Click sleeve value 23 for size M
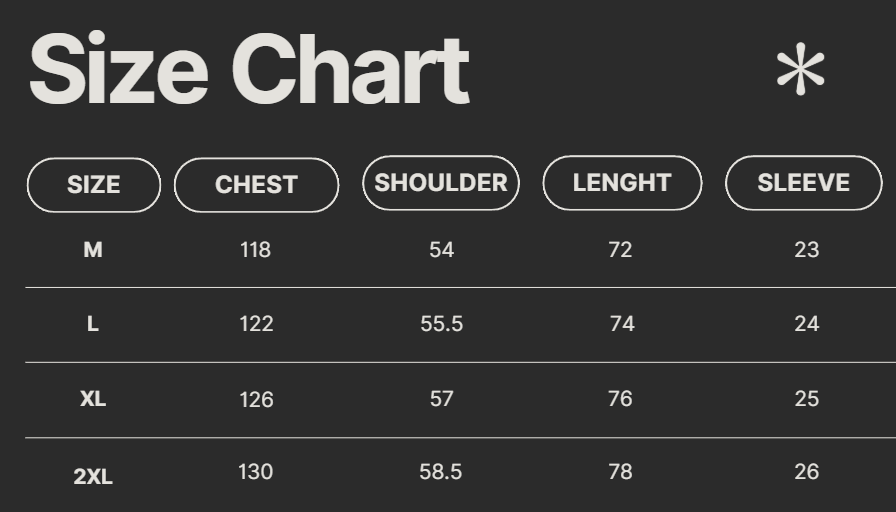The width and height of the screenshot is (896, 512). coord(807,250)
